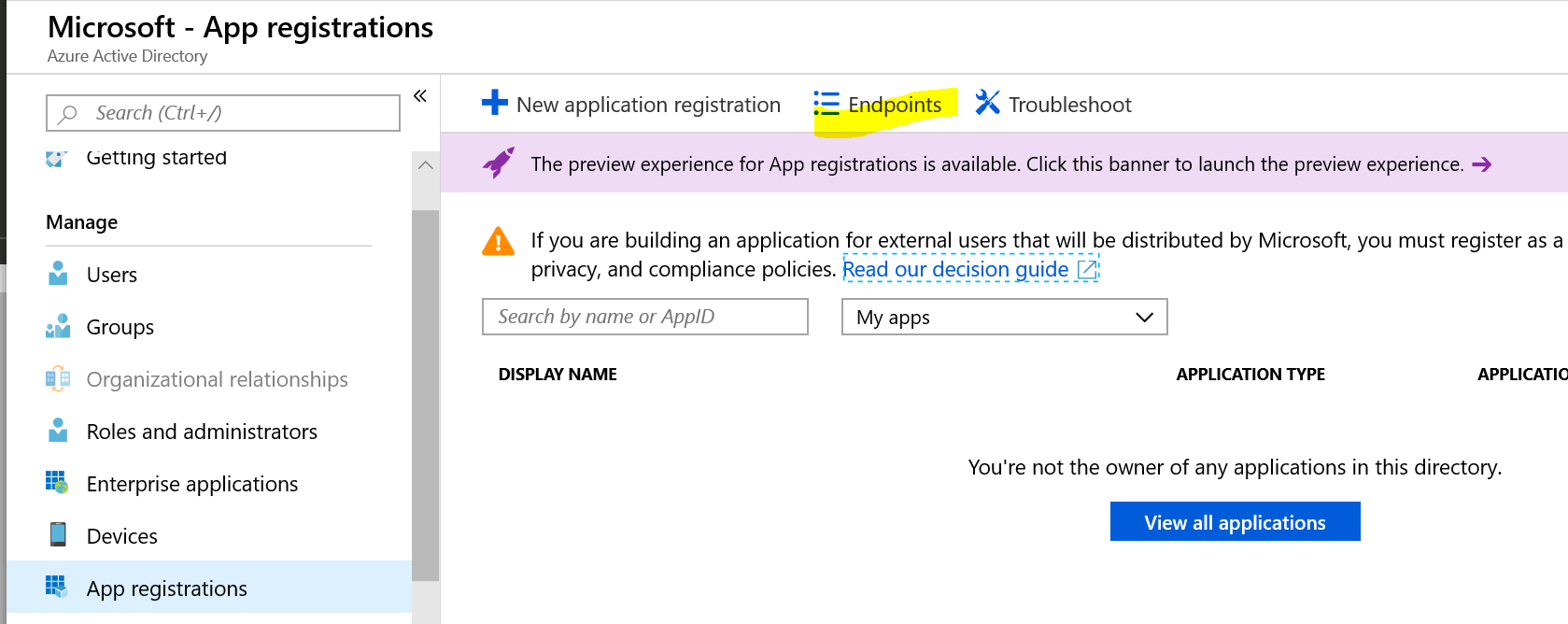Click the Troubleshoot wrench icon
The image size is (1568, 624).
(x=987, y=102)
